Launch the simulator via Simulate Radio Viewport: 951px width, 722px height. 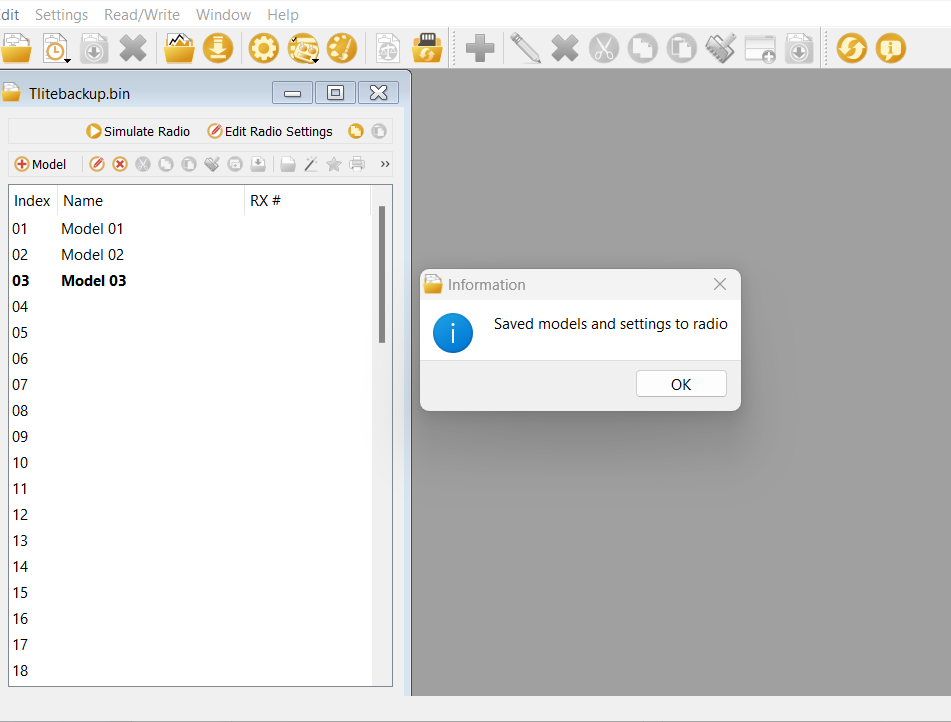click(137, 131)
